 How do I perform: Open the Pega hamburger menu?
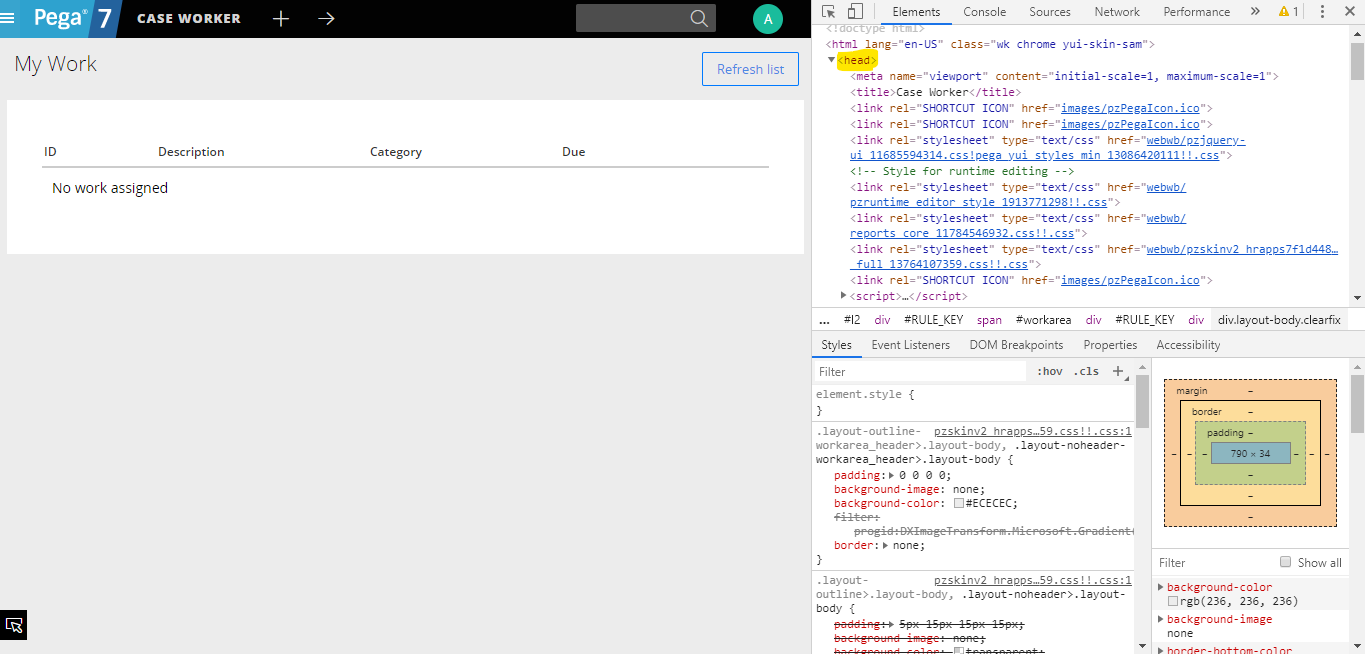tap(15, 17)
